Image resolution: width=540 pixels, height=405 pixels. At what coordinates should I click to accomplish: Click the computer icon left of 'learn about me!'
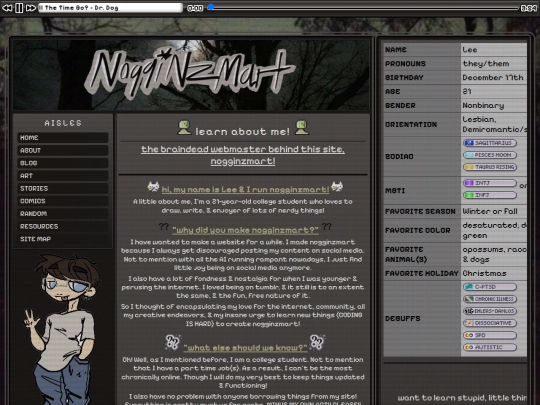coord(185,127)
